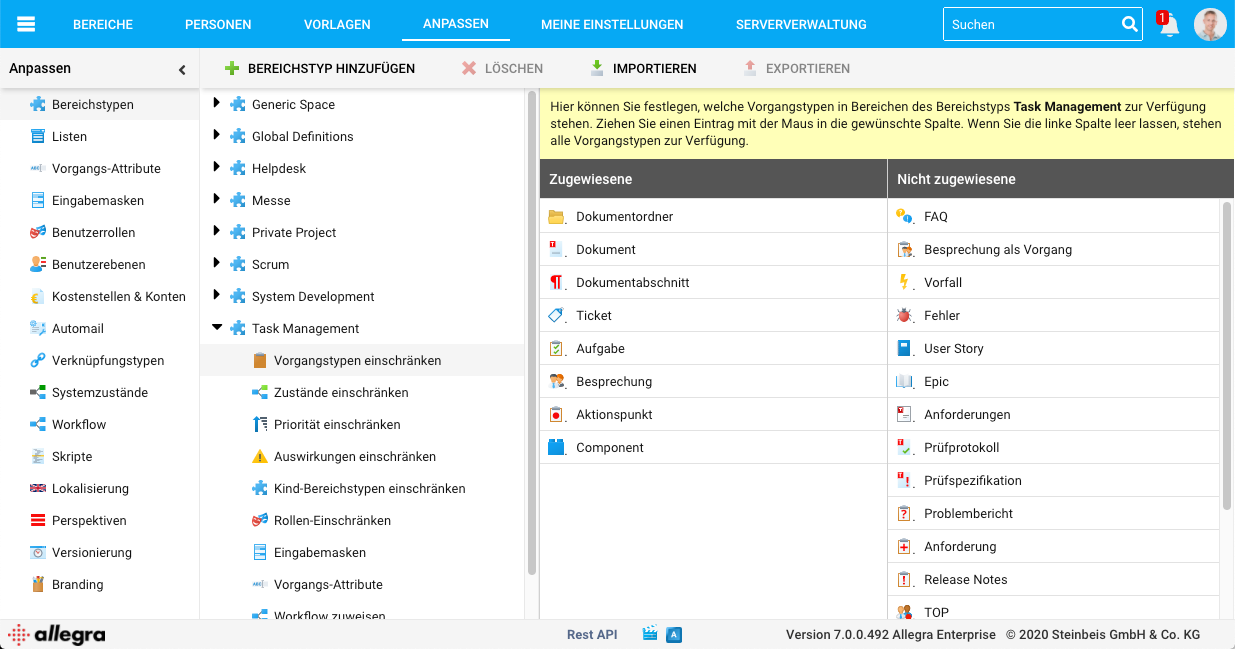Viewport: 1235px width, 649px height.
Task: Click the User Story book icon
Action: click(904, 348)
